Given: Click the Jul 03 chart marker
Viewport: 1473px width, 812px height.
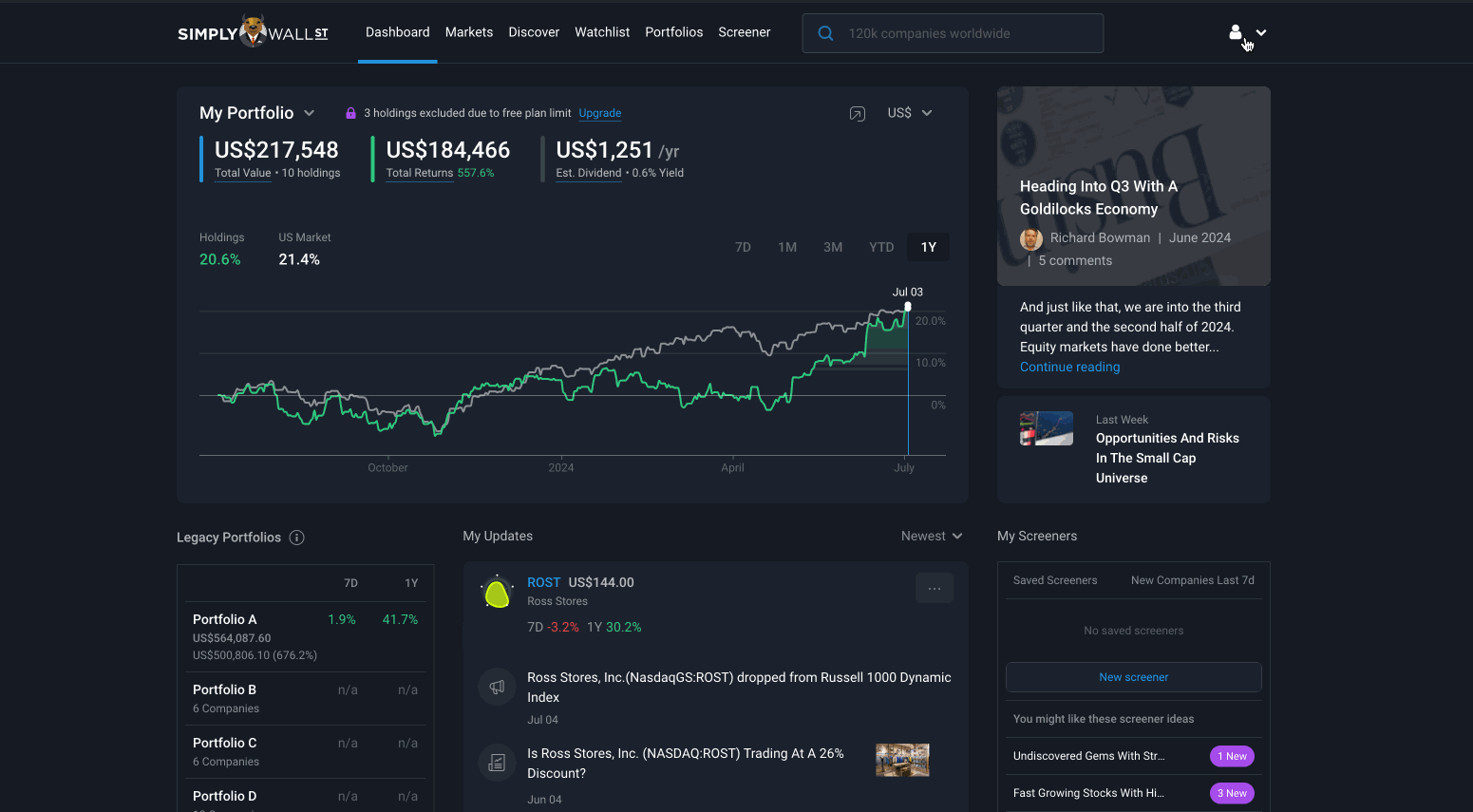Looking at the screenshot, I should pyautogui.click(x=908, y=306).
